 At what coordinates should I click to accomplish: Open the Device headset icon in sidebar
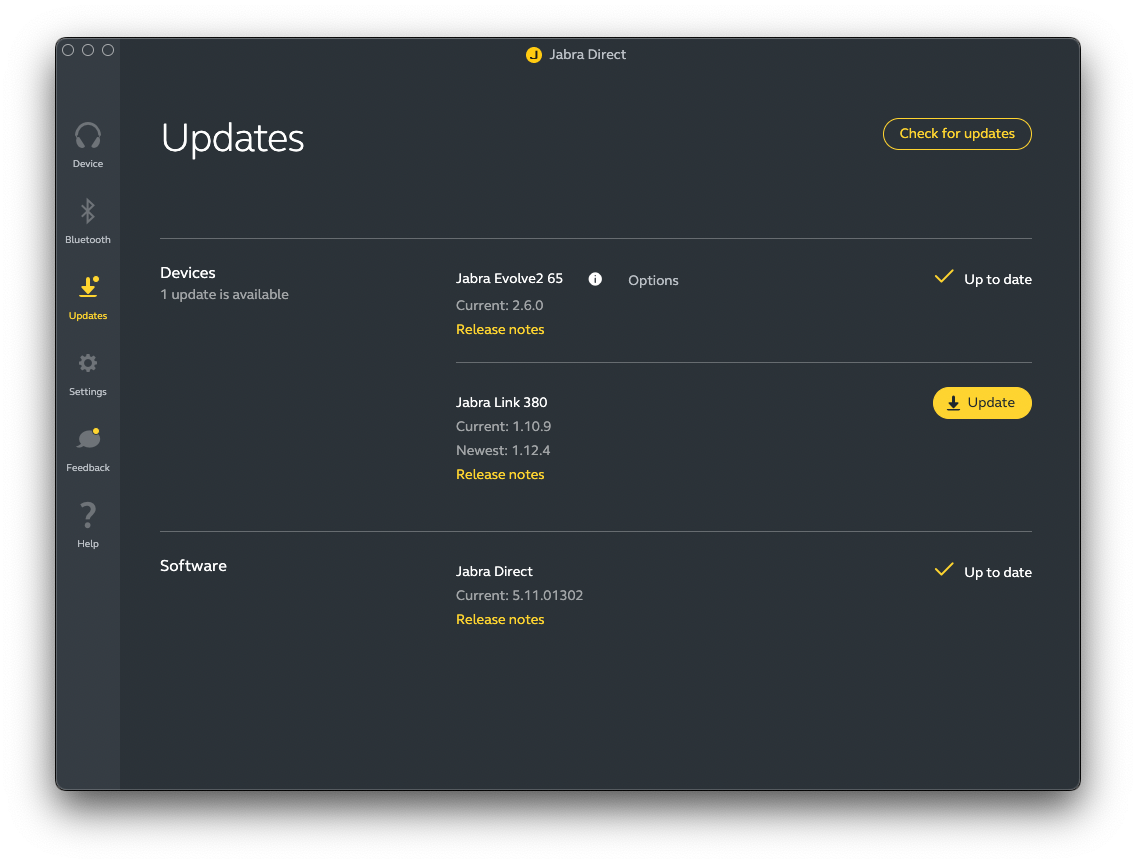tap(88, 135)
